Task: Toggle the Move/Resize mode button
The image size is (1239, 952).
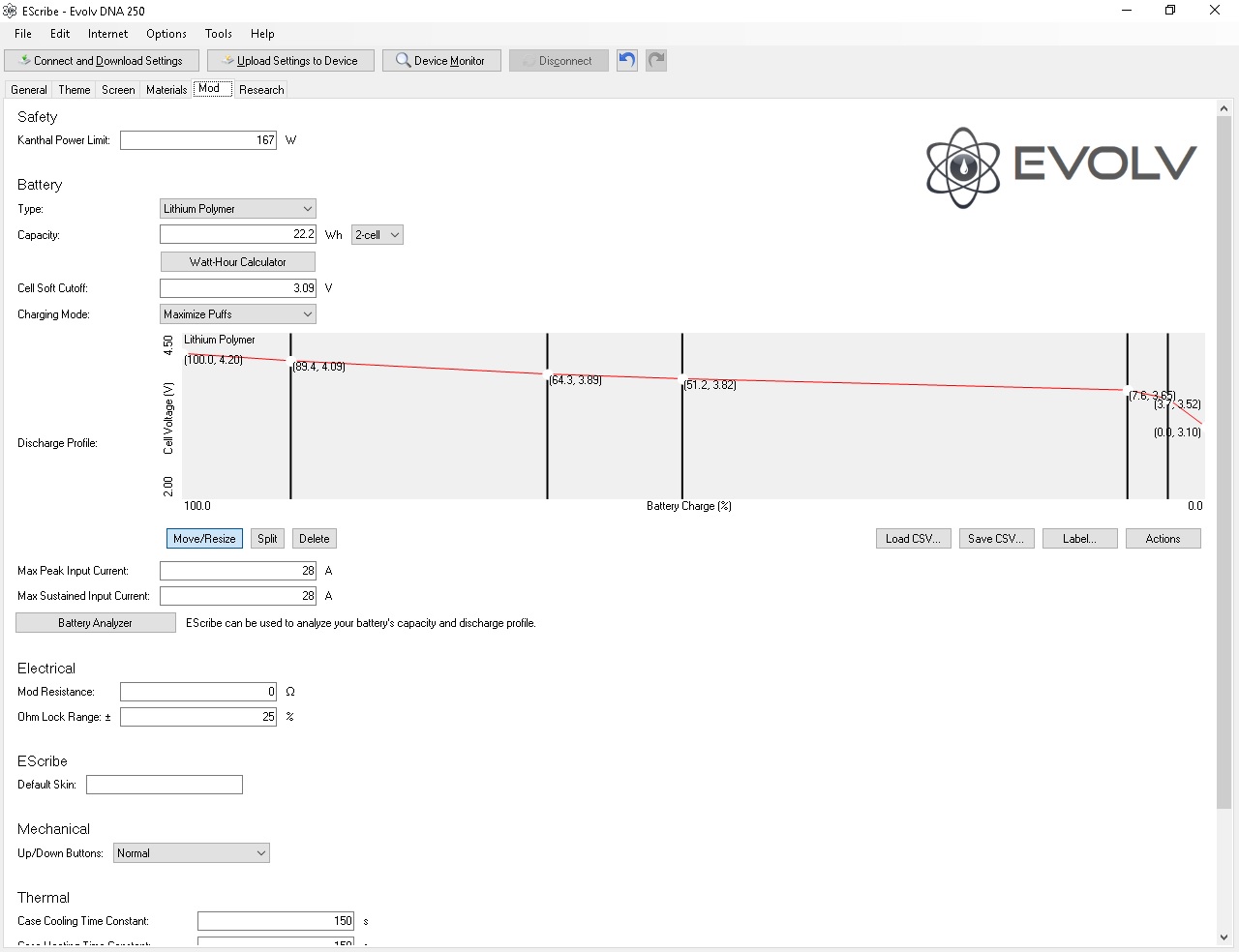Action: tap(204, 539)
